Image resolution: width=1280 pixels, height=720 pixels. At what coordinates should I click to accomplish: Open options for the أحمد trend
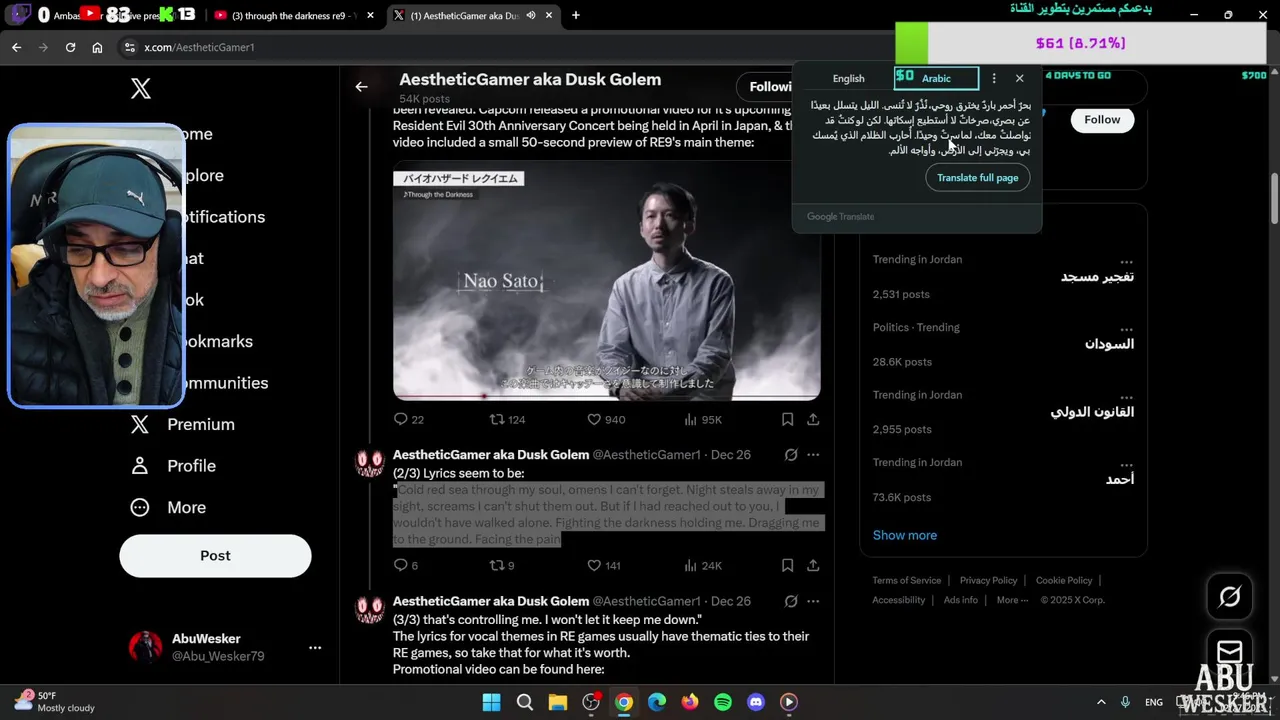pos(1127,465)
